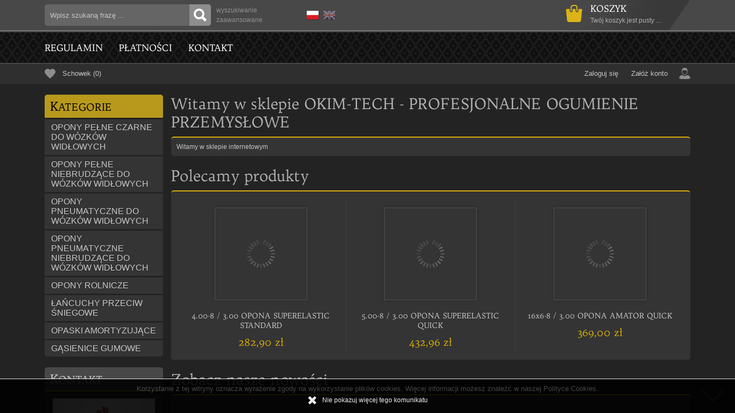Viewport: 735px width, 413px height.
Task: Click the user profile icon
Action: 684,73
